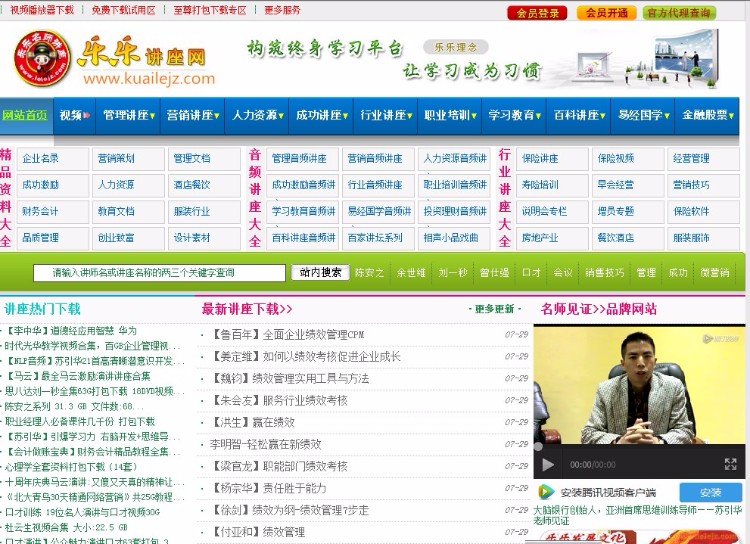Open 杜云生视频合集 link

click(x=66, y=527)
